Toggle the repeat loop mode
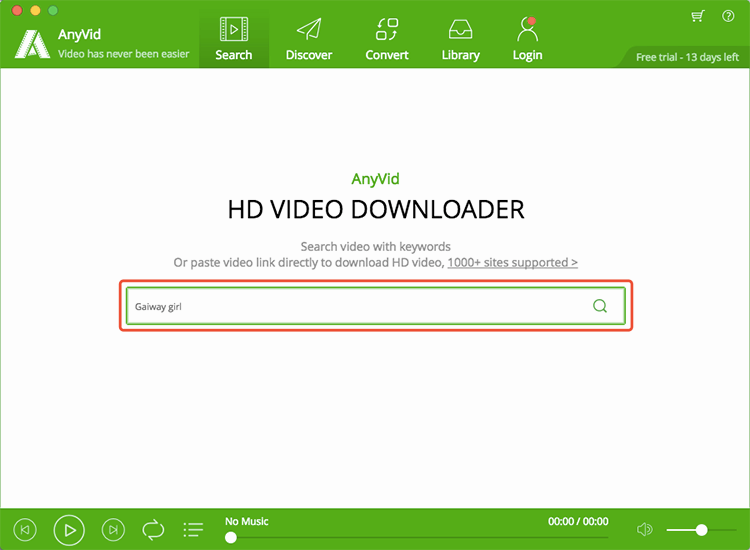Screen dimensions: 750x550 153,530
